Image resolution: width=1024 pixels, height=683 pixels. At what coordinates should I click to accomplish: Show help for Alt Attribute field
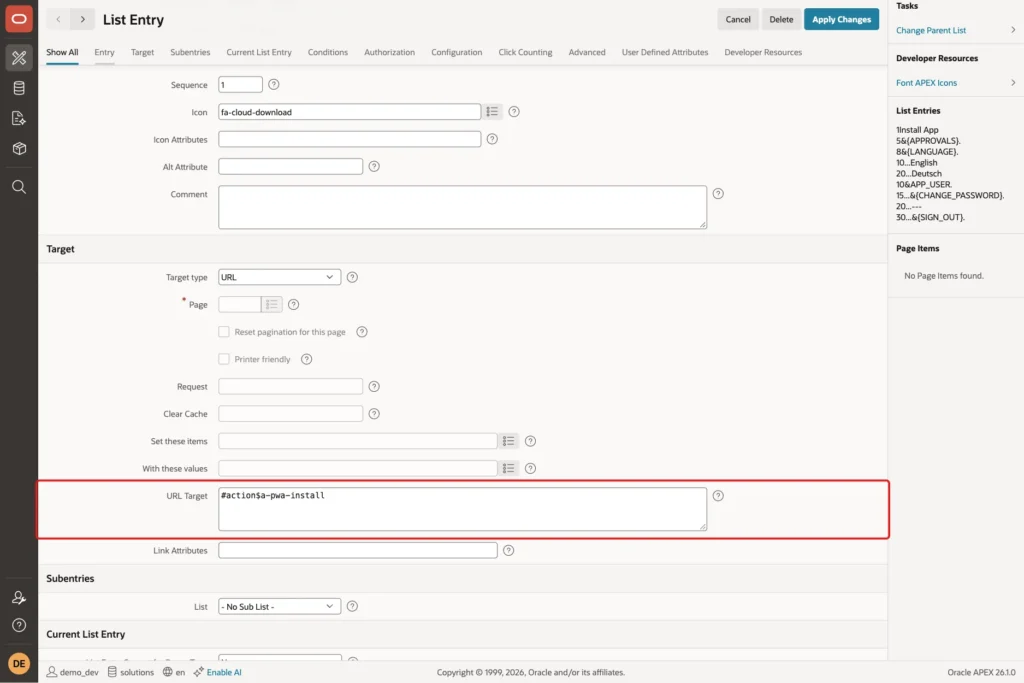pos(374,167)
